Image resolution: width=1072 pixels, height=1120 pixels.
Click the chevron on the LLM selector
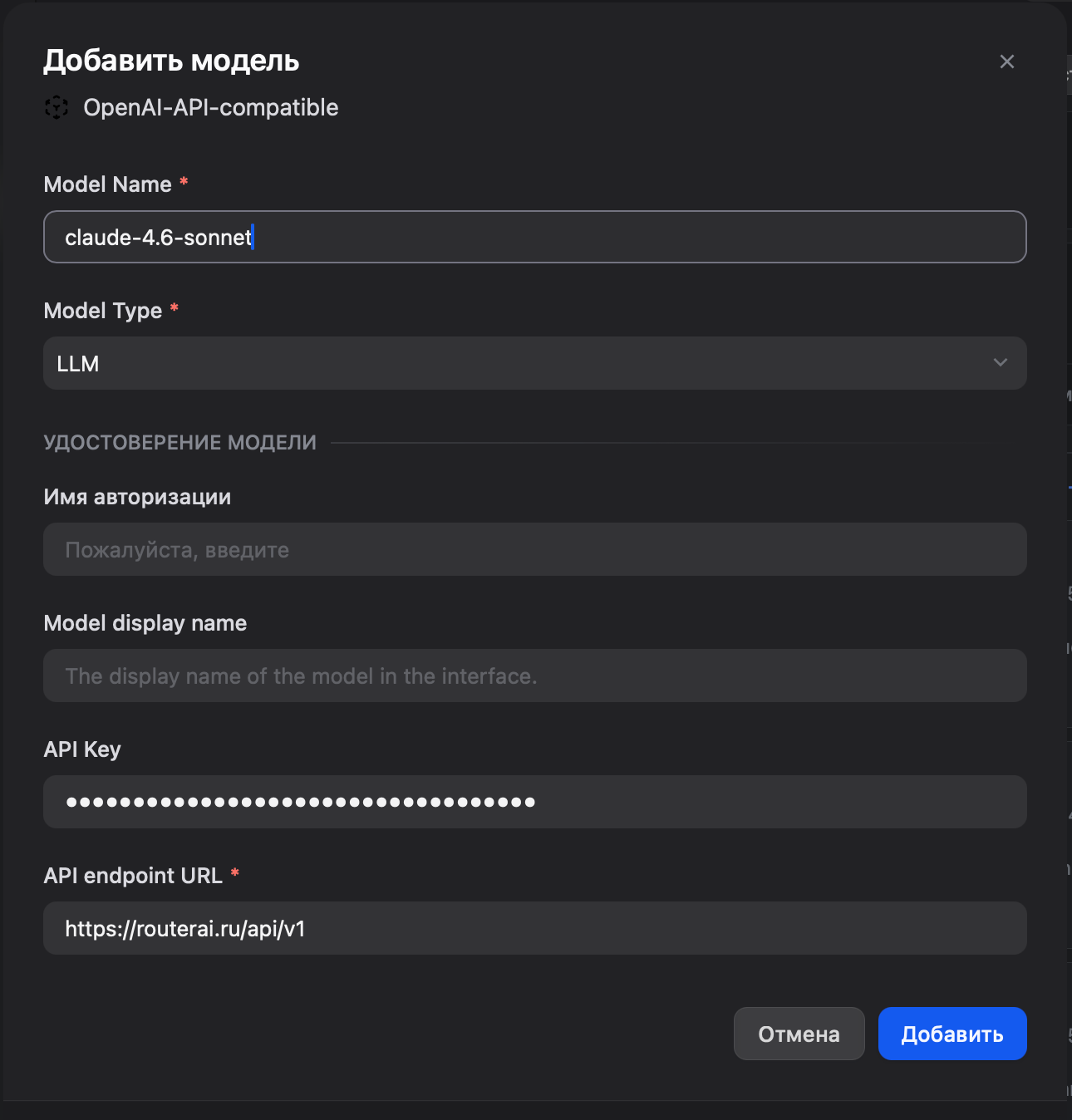point(1001,363)
